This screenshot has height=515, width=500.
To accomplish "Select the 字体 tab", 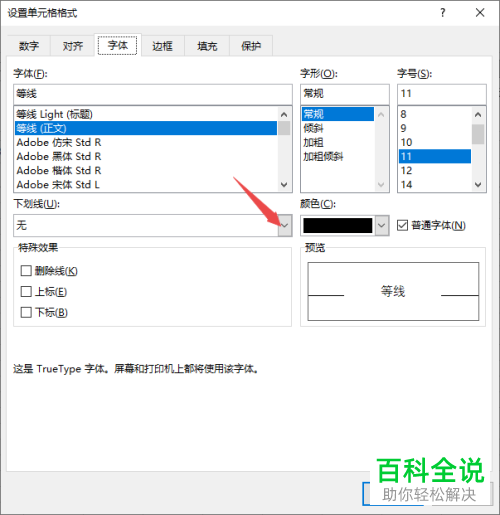I will (x=117, y=45).
